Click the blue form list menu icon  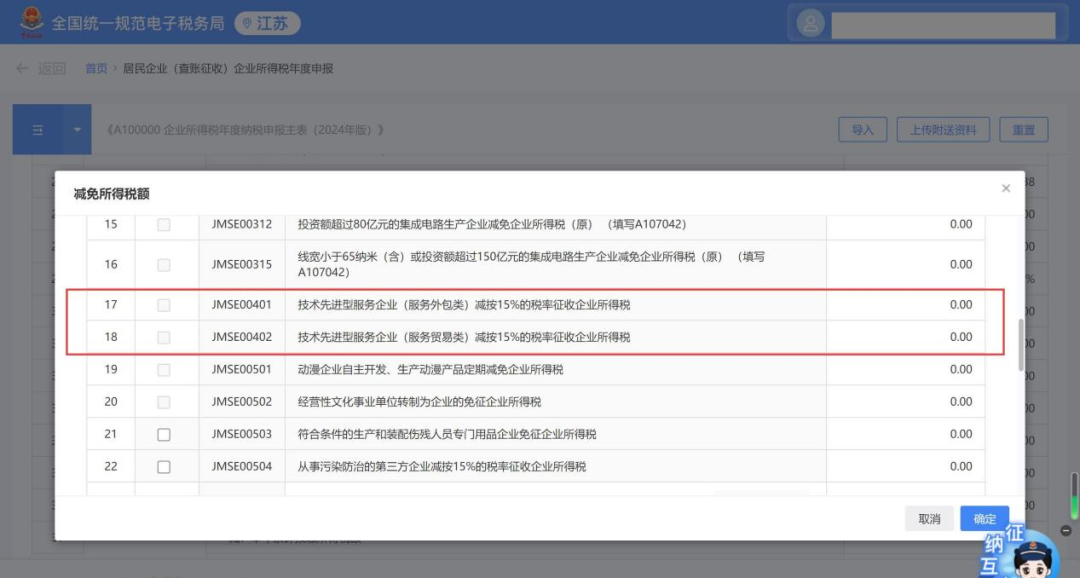click(38, 130)
